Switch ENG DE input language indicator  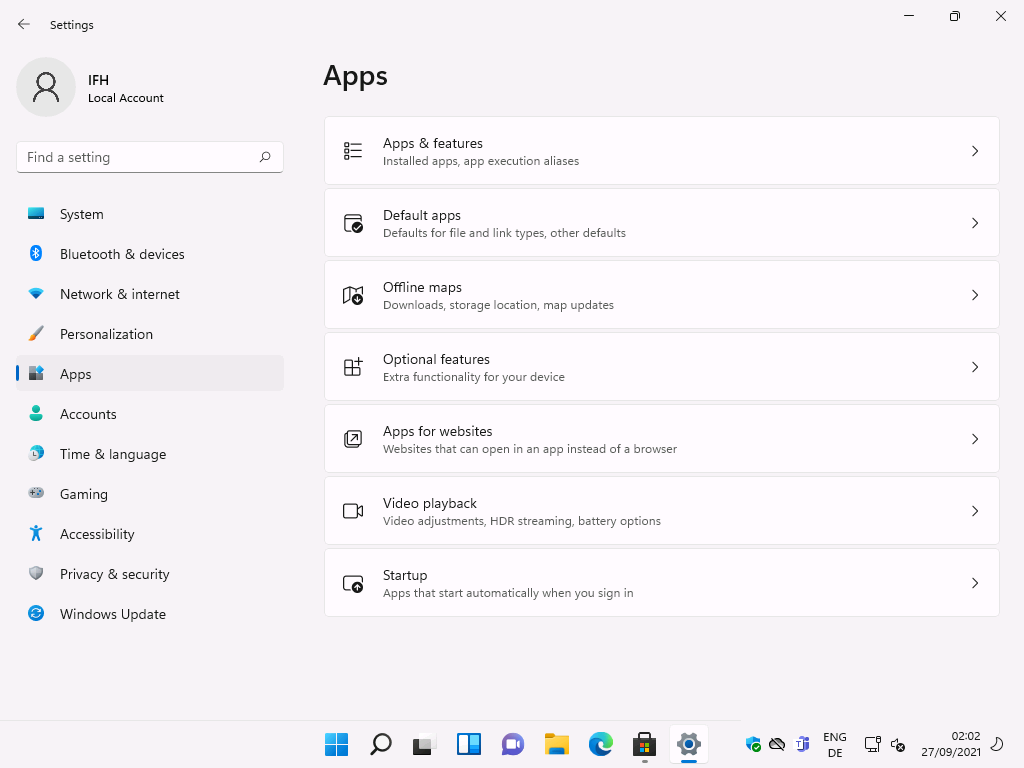[835, 744]
